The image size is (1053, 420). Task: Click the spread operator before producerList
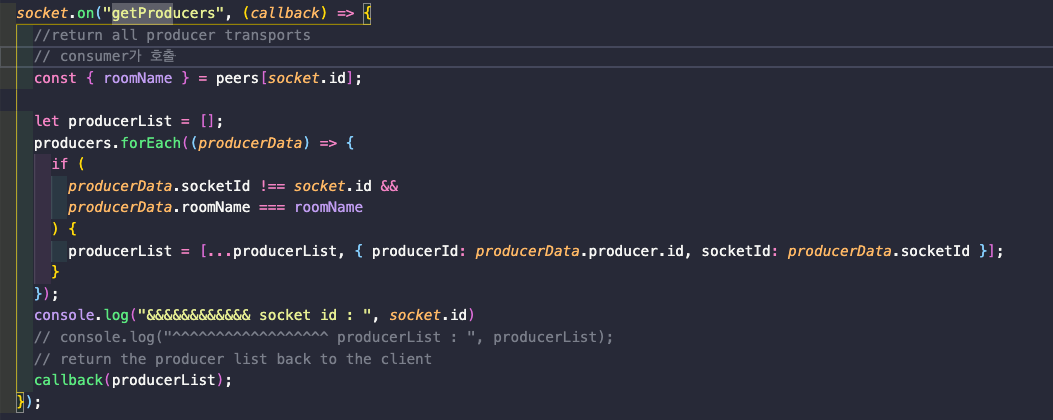220,251
